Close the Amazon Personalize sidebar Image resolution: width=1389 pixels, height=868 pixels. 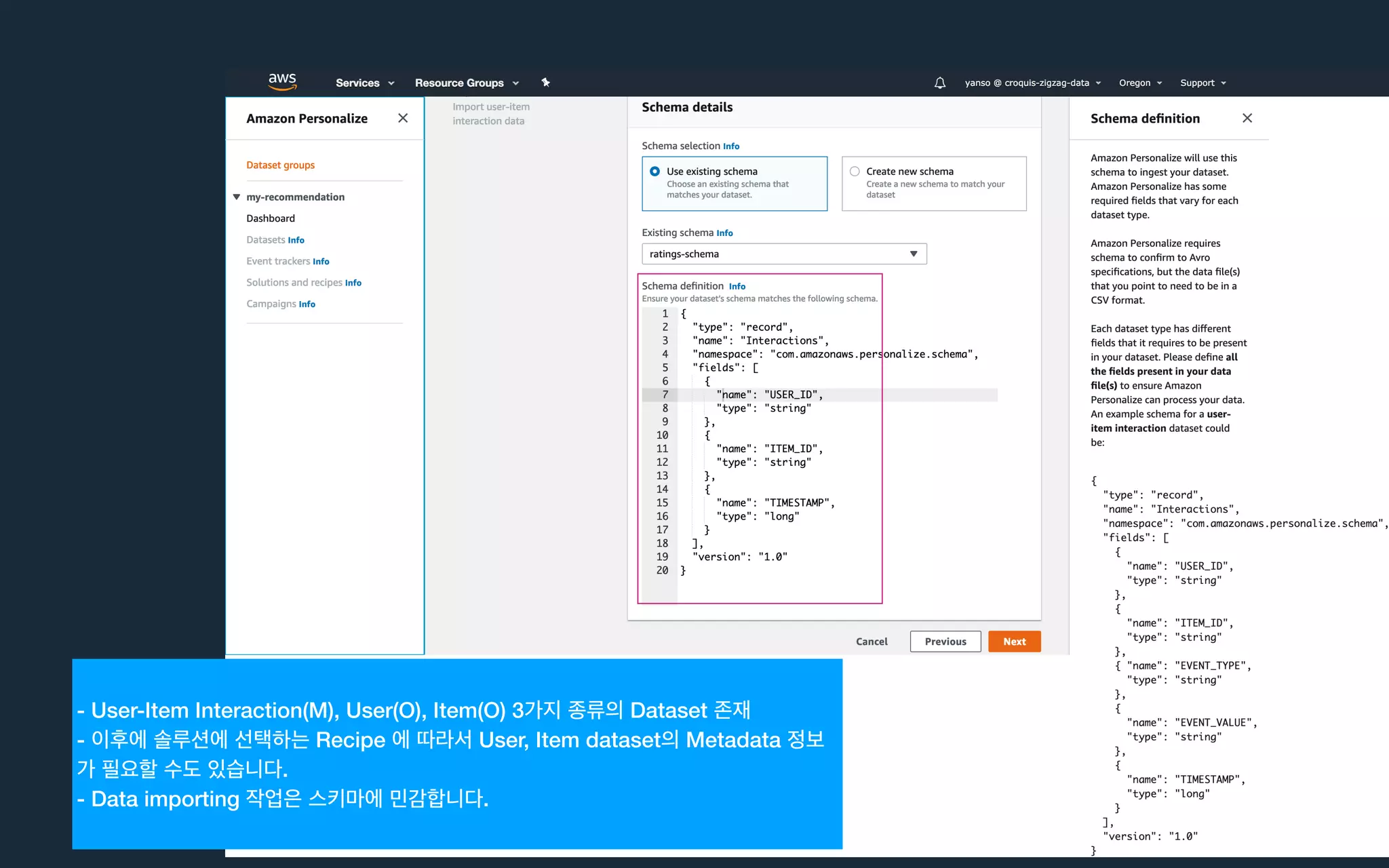(x=403, y=118)
